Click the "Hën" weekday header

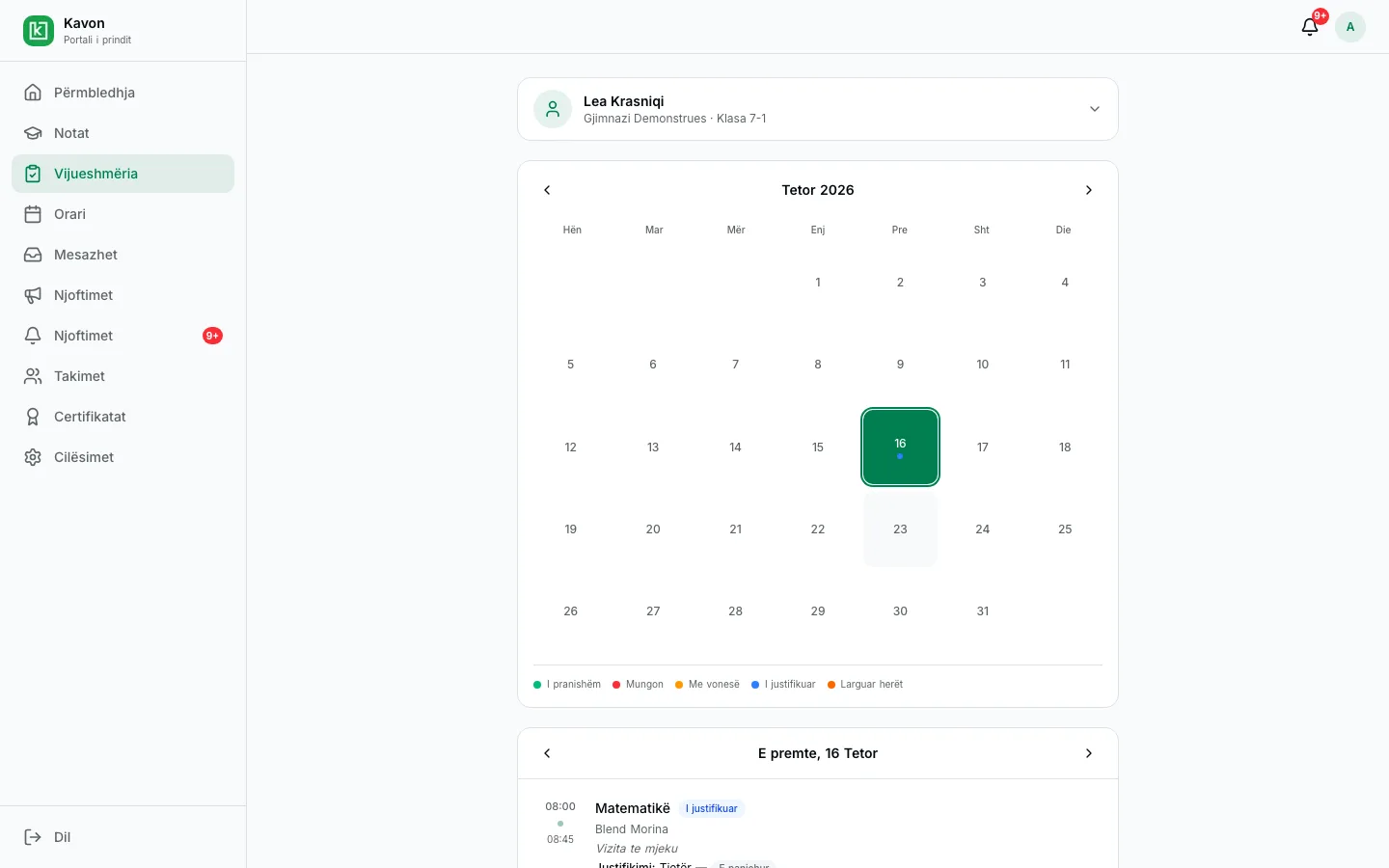tap(572, 230)
